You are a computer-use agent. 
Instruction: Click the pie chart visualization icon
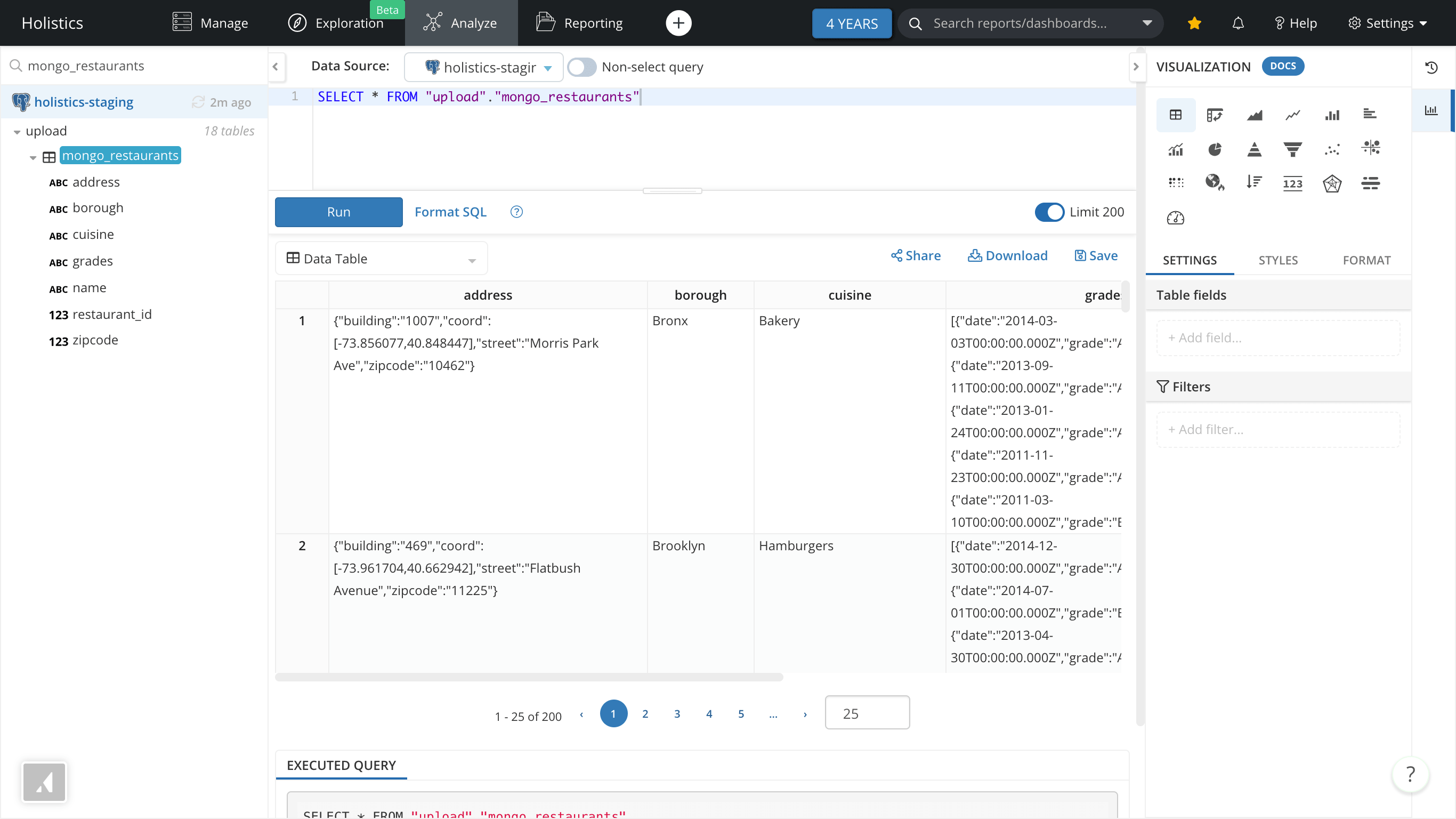1215,148
